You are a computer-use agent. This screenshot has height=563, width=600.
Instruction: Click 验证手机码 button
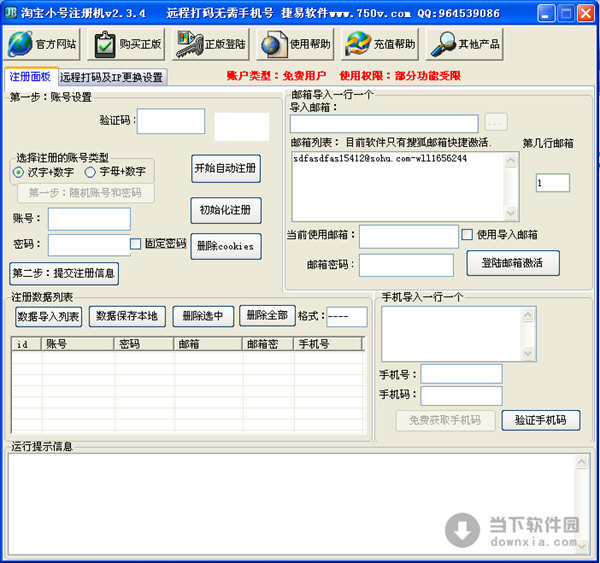(541, 420)
